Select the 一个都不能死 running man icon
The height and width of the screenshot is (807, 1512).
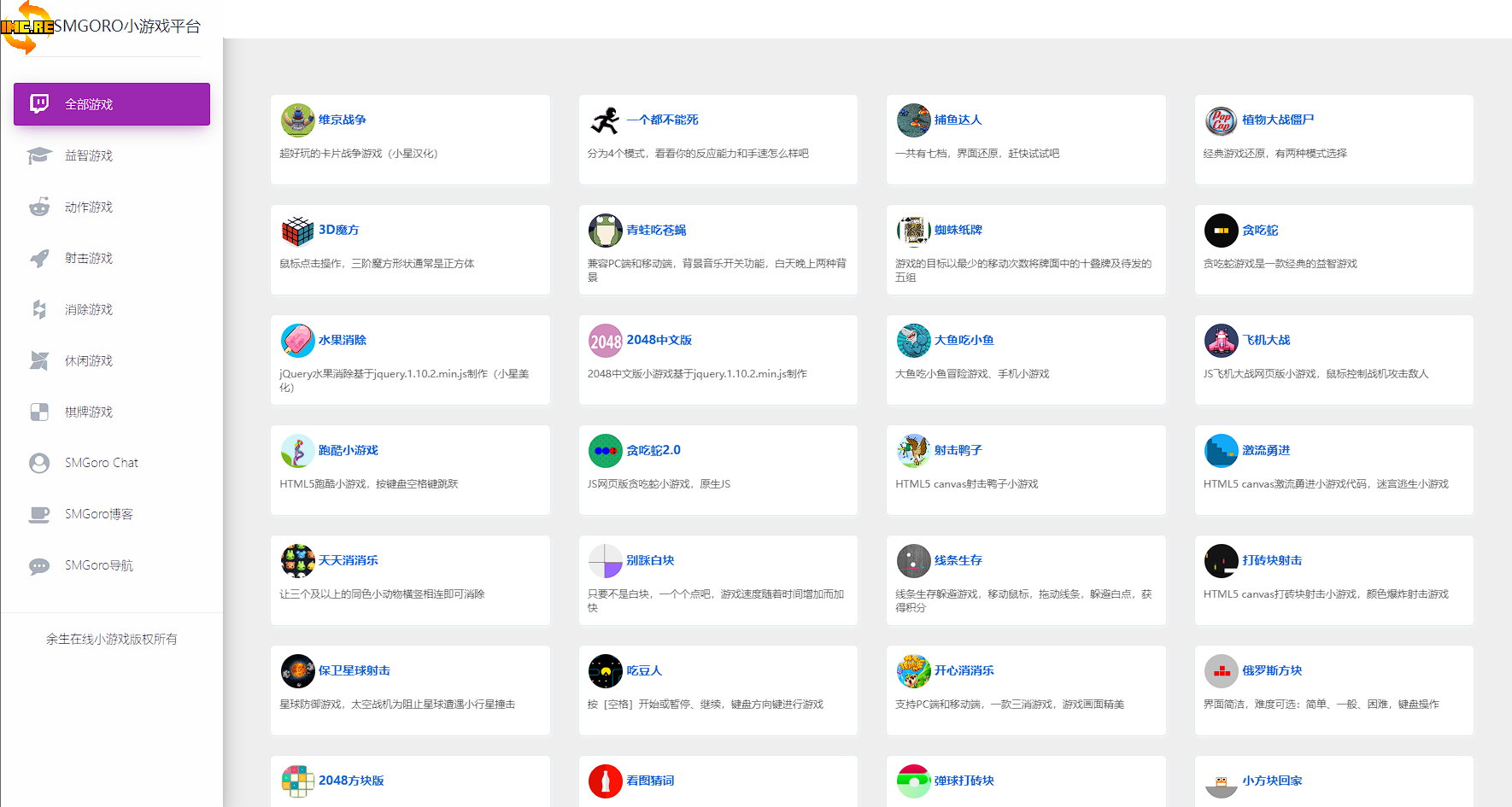click(x=605, y=120)
